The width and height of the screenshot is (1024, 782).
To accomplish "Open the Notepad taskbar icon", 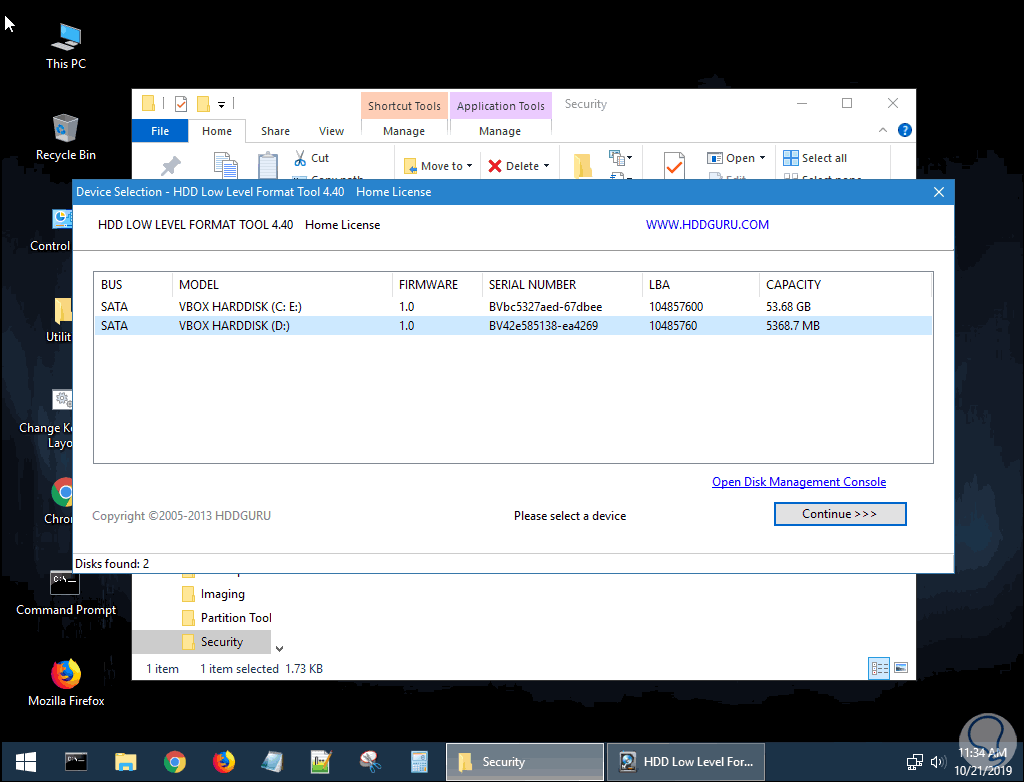I will coord(272,762).
